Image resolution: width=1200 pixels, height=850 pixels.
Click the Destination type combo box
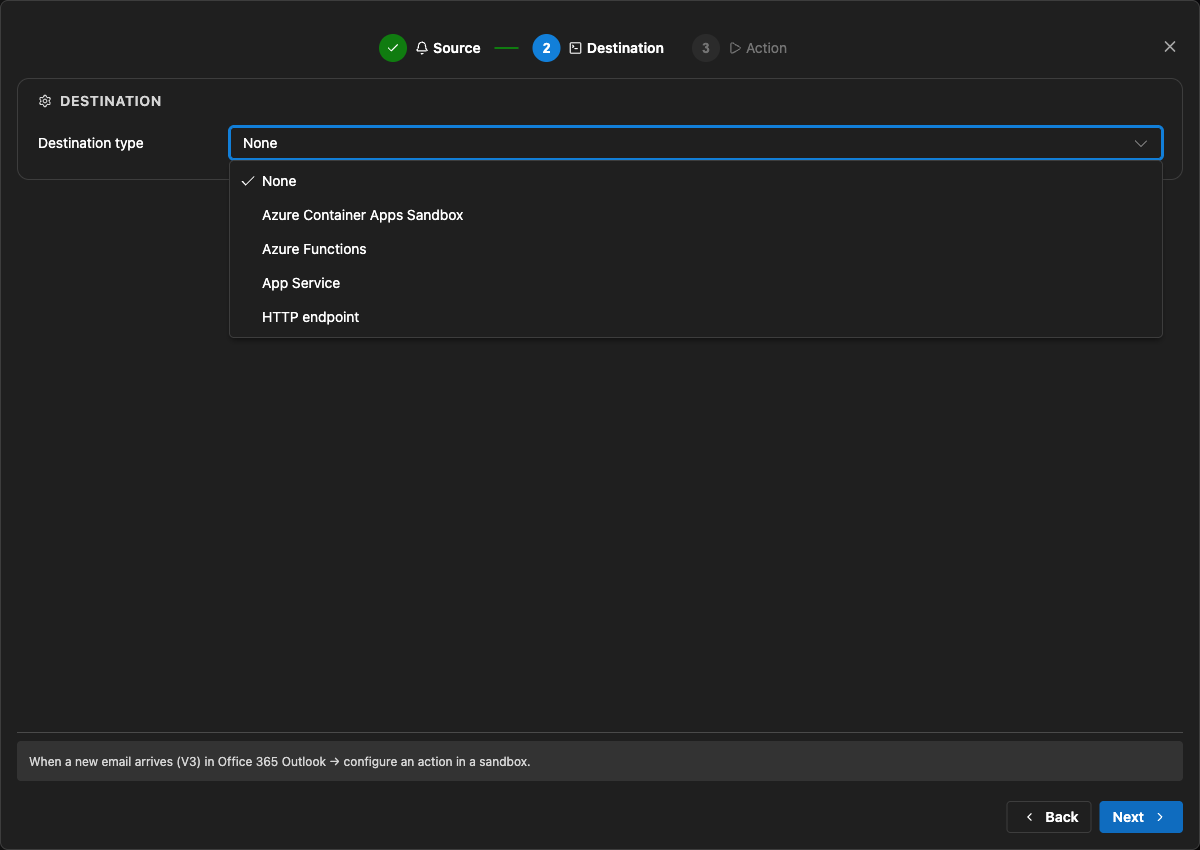[696, 143]
